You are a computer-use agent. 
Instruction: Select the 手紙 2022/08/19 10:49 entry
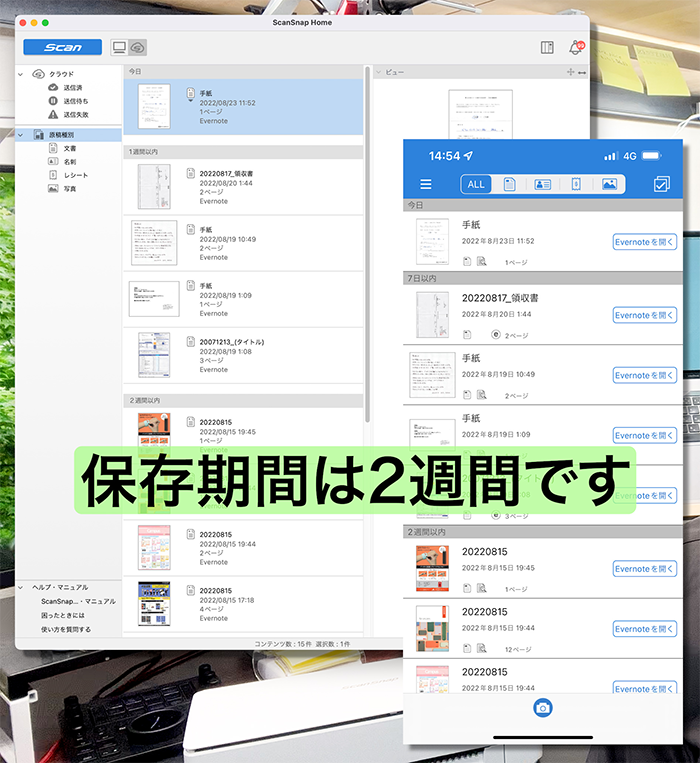click(x=243, y=243)
